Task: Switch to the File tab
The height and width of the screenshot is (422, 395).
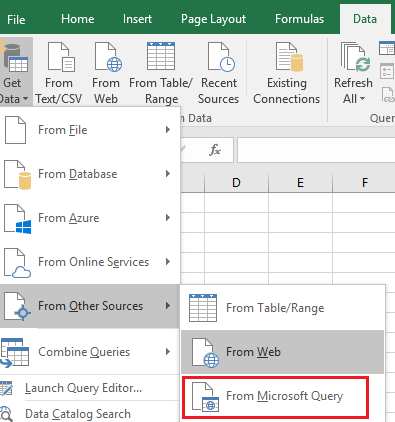Action: click(x=16, y=19)
